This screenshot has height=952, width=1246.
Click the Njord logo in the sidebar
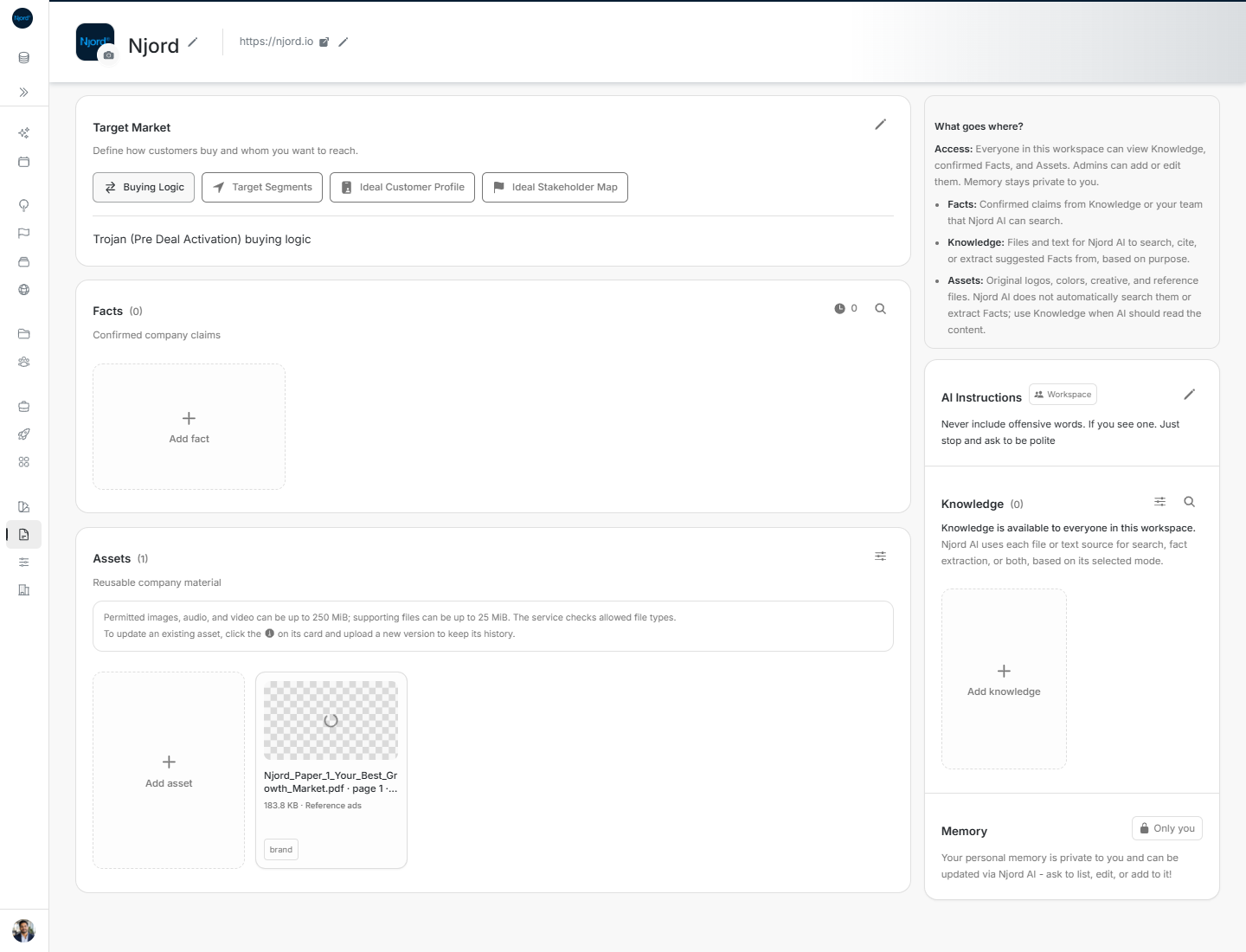coord(22,17)
